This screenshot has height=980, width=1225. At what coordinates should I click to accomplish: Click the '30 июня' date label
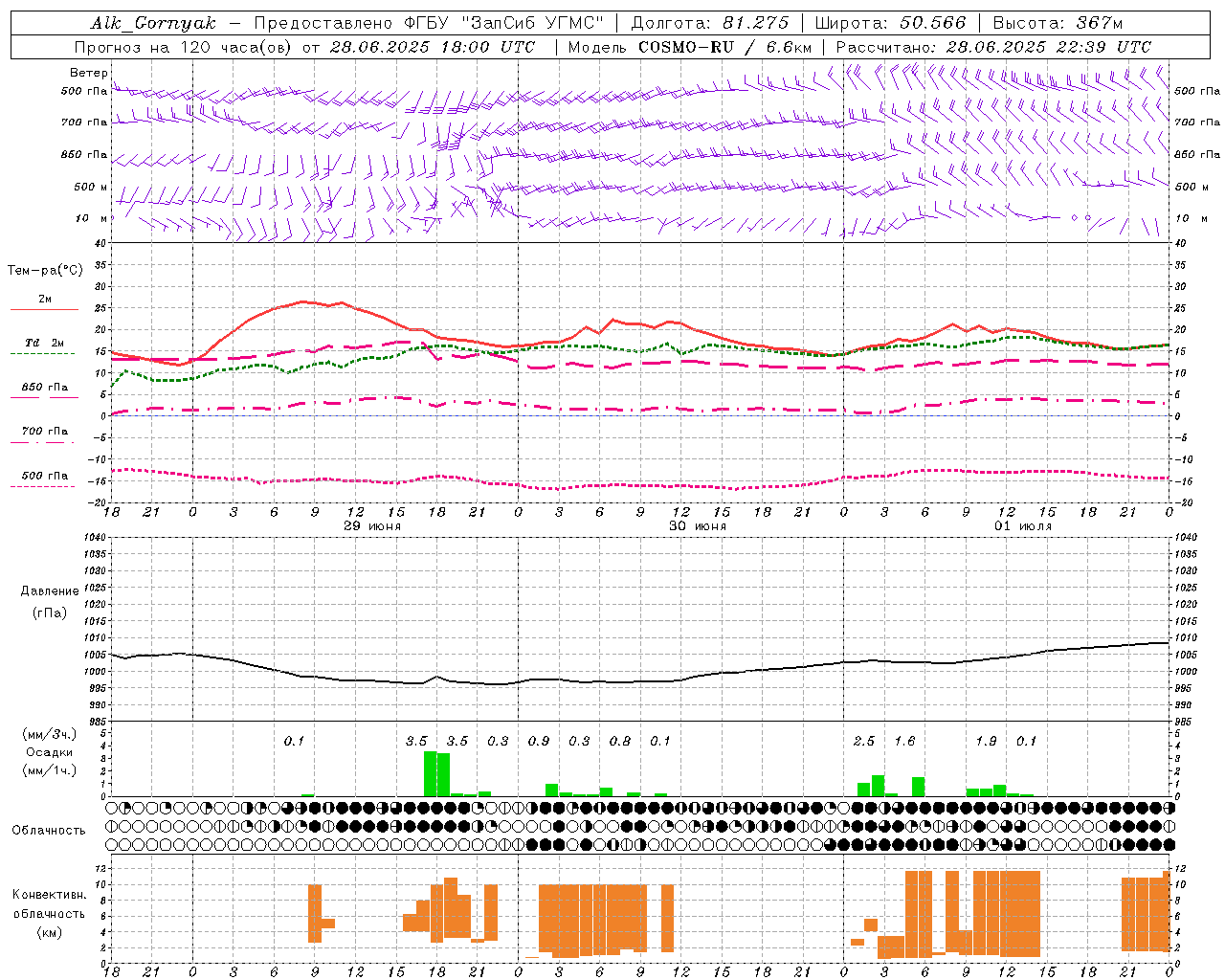coord(697,526)
